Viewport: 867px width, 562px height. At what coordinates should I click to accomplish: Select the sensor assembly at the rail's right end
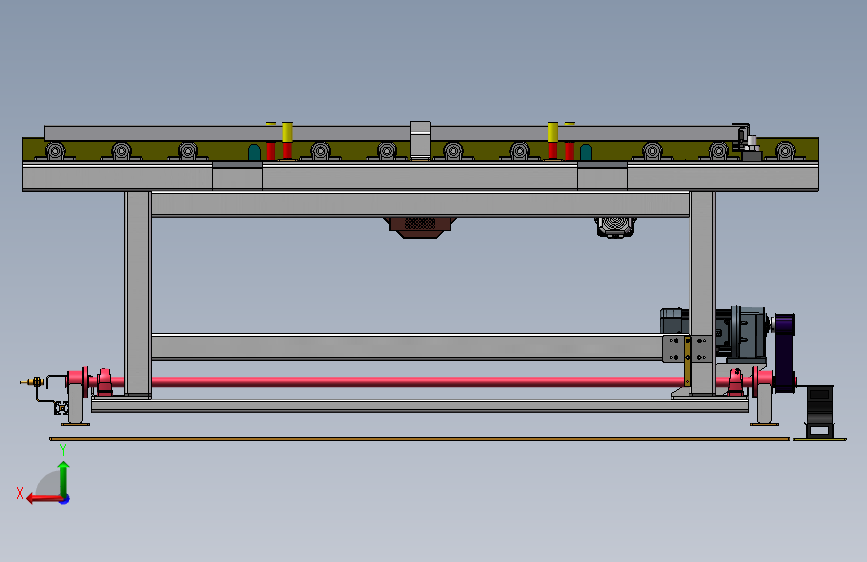[x=746, y=142]
